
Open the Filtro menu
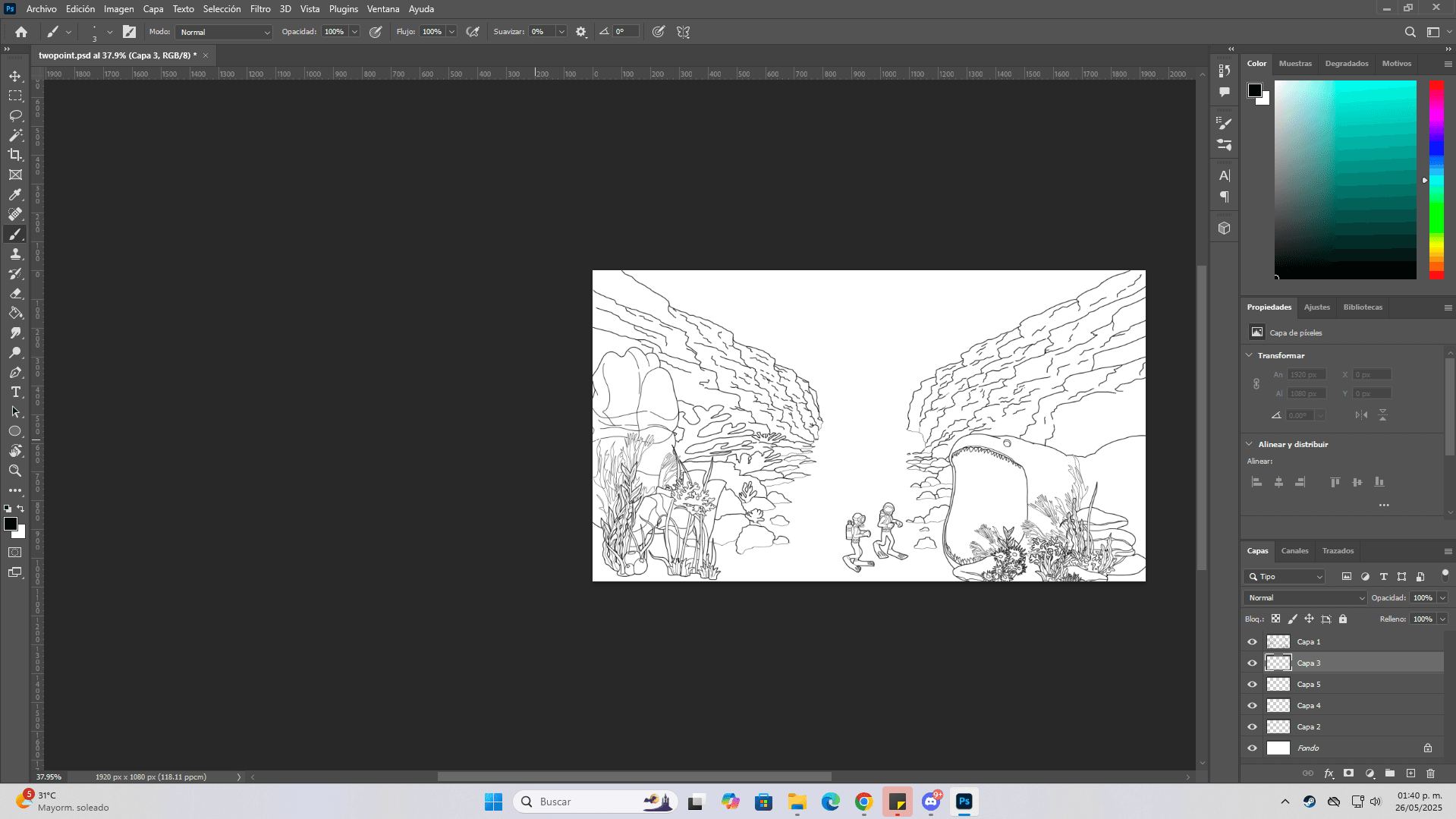[259, 9]
